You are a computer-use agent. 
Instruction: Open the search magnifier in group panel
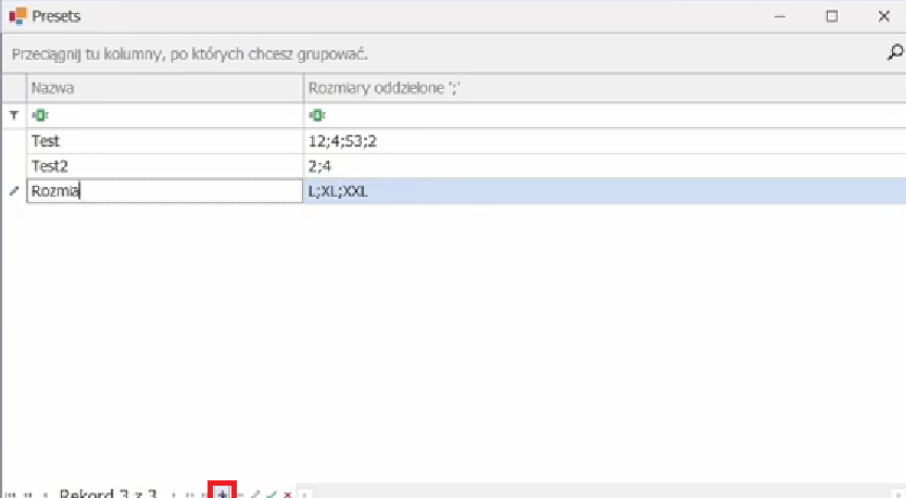coord(894,52)
